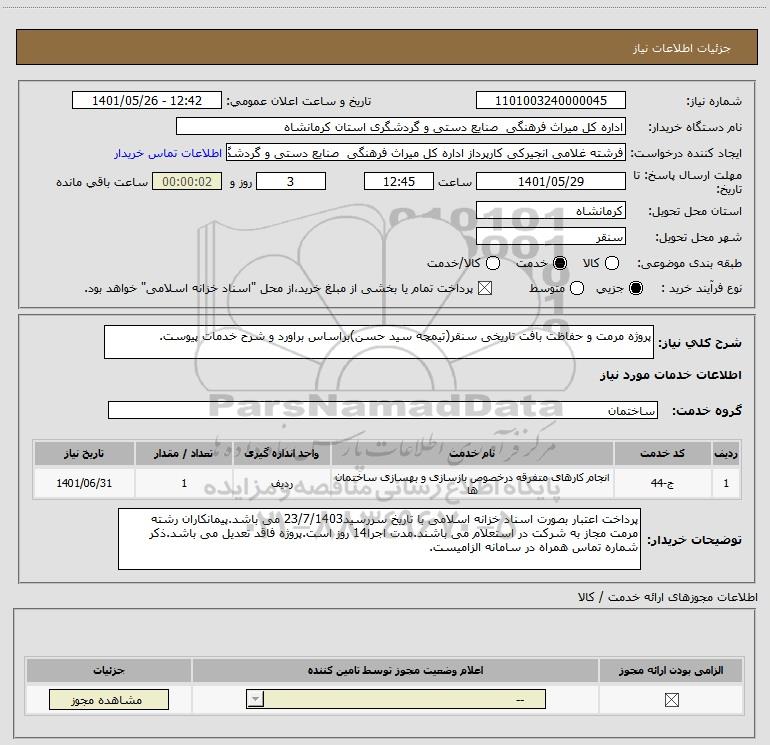
Task: Click the مشاهده مجوز button
Action: tap(109, 699)
